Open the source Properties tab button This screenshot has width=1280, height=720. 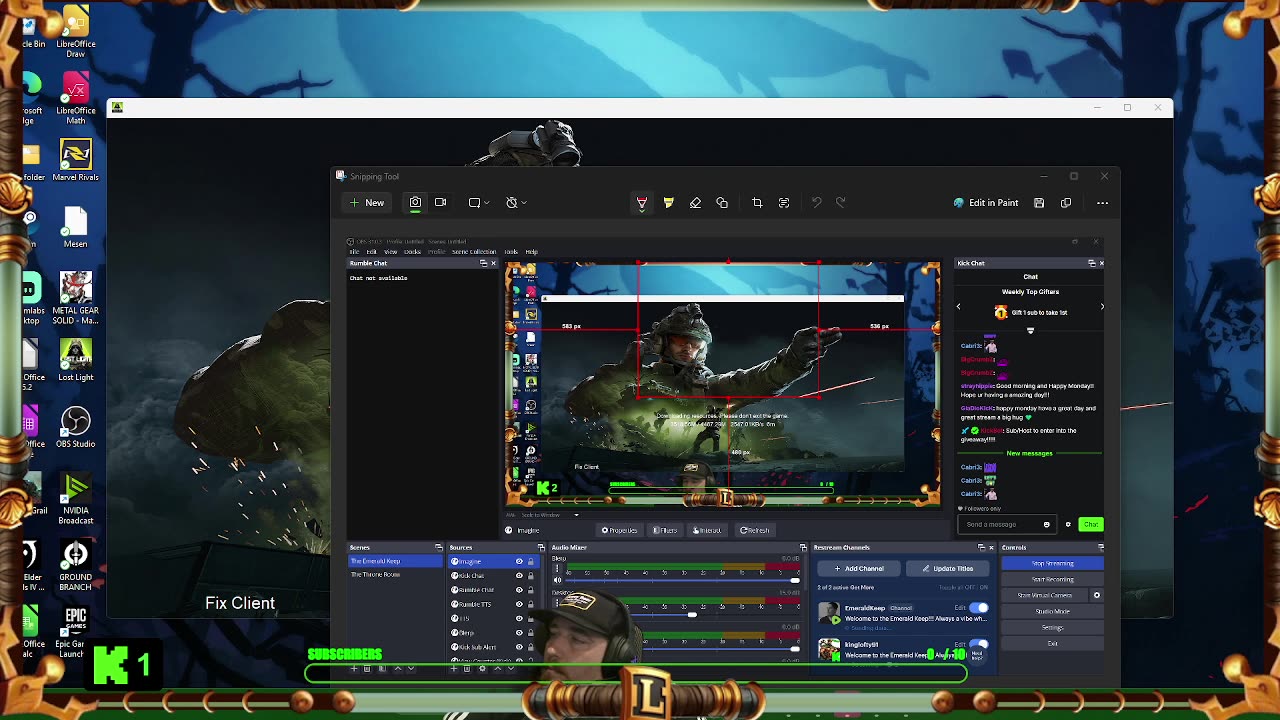pos(619,530)
